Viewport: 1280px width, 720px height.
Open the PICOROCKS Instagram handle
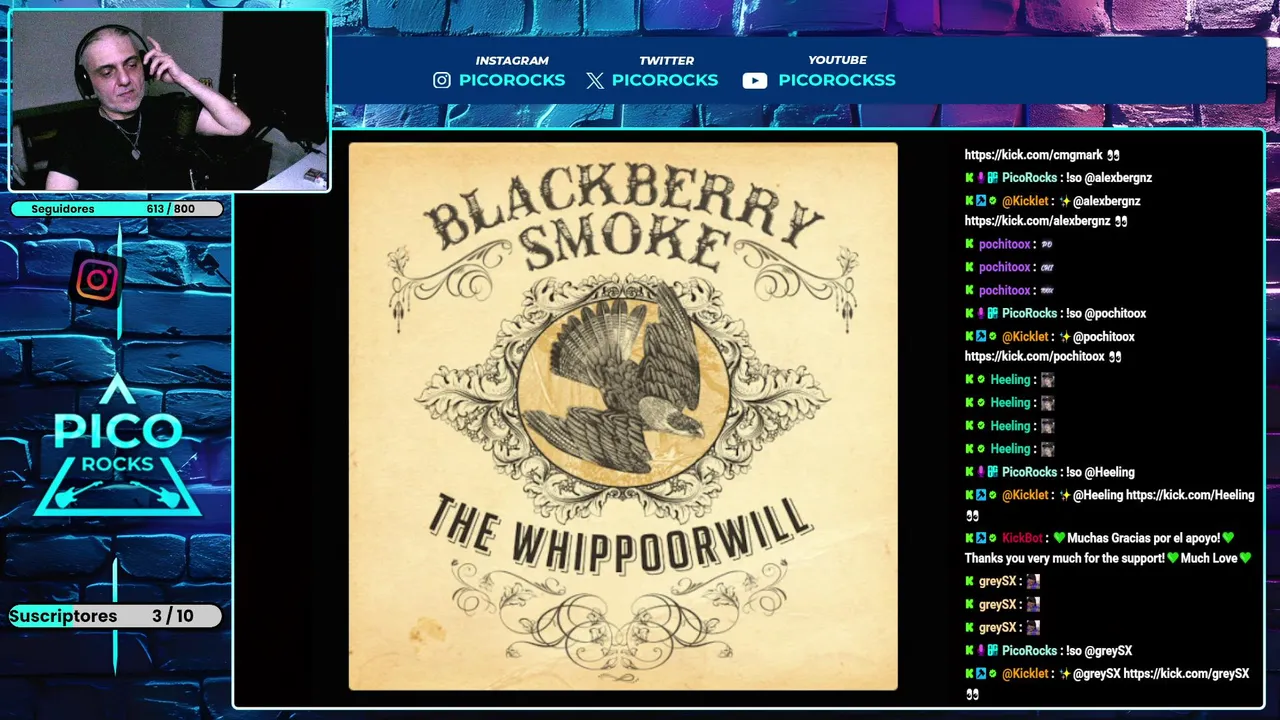point(512,80)
